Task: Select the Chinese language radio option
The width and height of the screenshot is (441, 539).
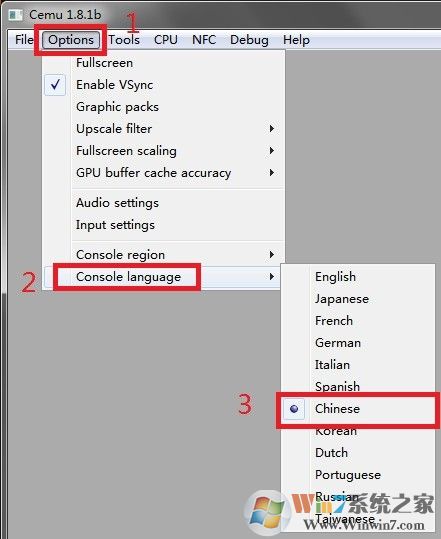Action: click(294, 409)
